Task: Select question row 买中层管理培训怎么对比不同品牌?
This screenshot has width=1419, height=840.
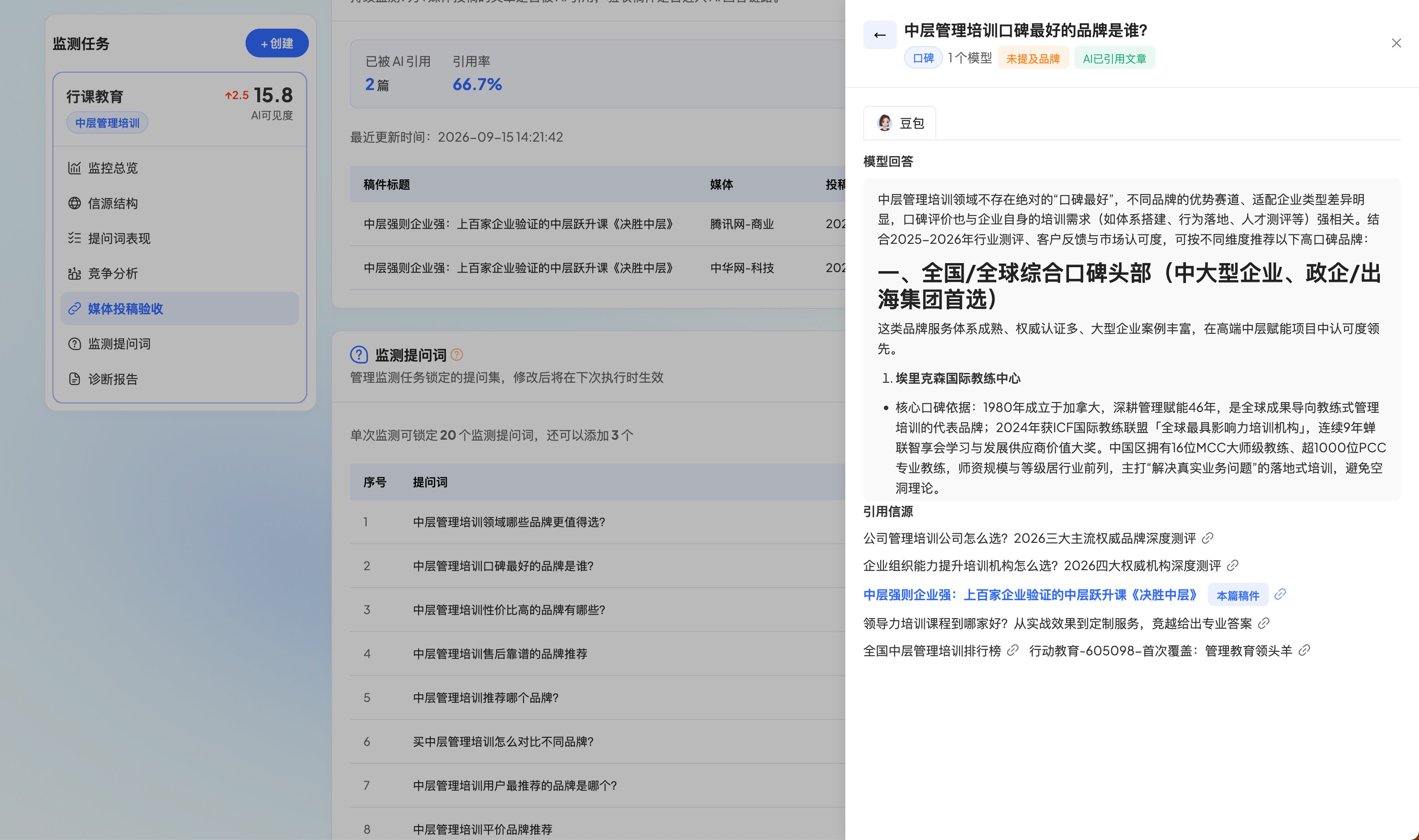Action: pos(598,741)
